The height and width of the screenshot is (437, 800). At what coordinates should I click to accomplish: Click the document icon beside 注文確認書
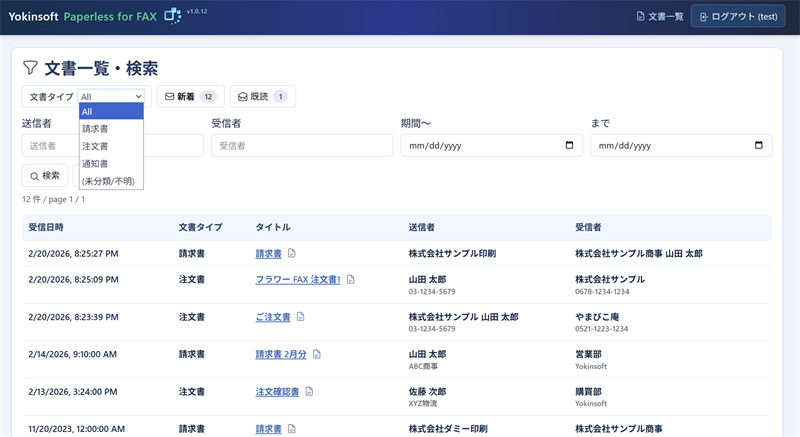click(309, 391)
